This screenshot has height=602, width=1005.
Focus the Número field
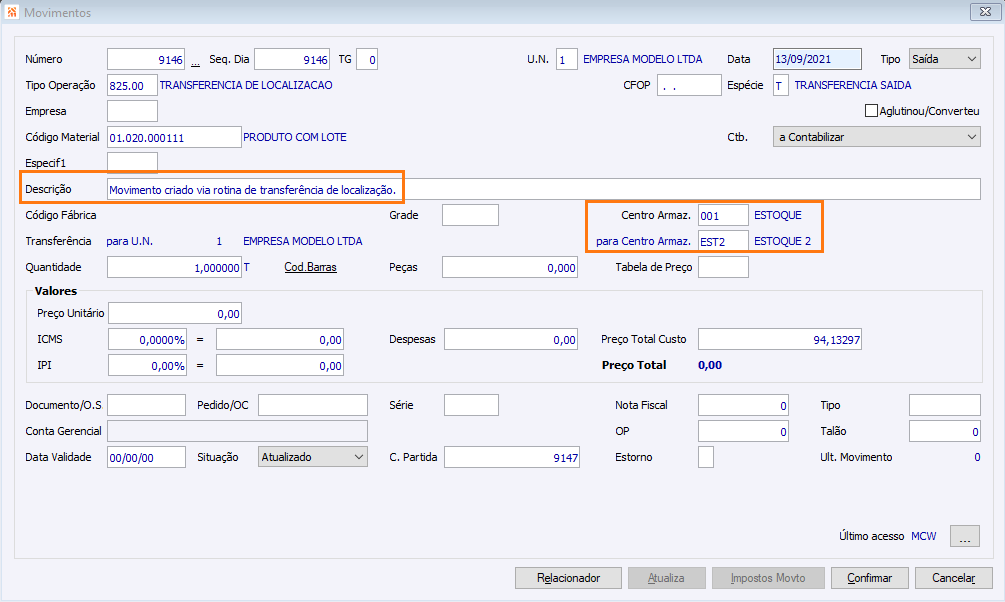tap(146, 59)
